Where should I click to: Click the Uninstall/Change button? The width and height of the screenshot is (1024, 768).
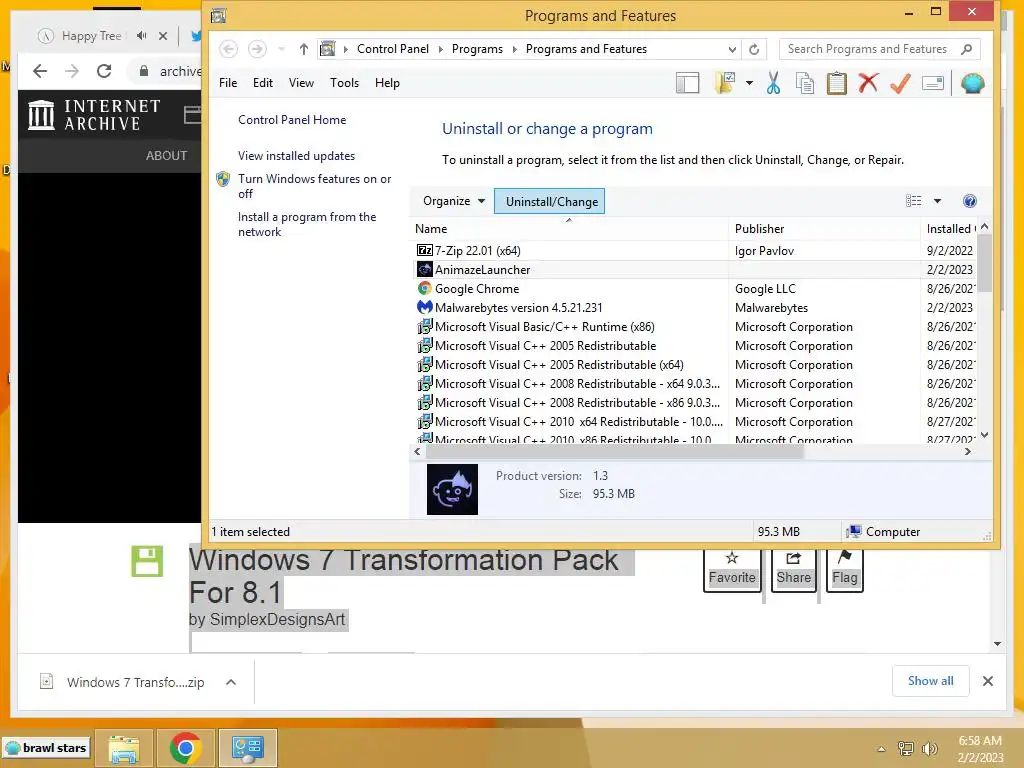click(x=550, y=201)
